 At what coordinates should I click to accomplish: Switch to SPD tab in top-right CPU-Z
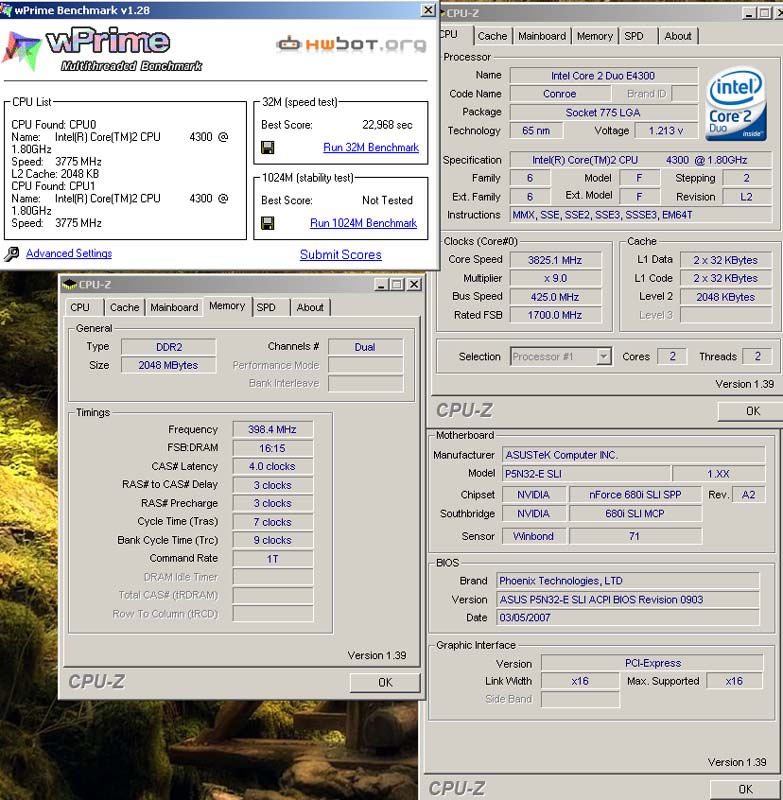pyautogui.click(x=634, y=36)
